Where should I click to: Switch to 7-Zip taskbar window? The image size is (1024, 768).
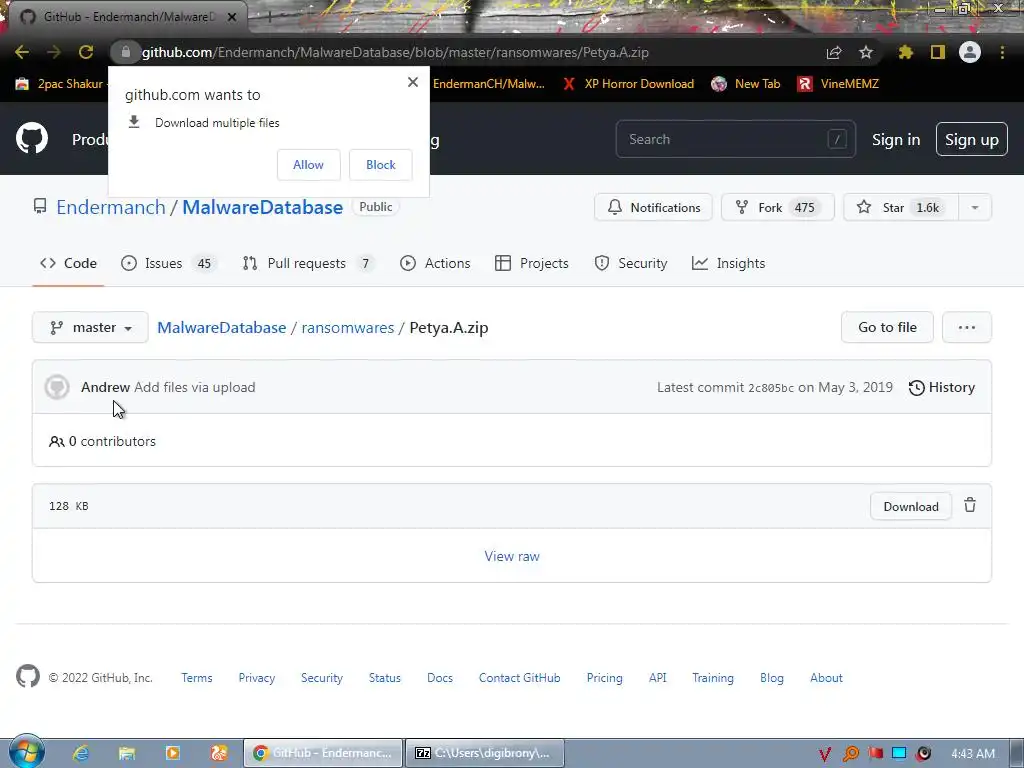[484, 753]
